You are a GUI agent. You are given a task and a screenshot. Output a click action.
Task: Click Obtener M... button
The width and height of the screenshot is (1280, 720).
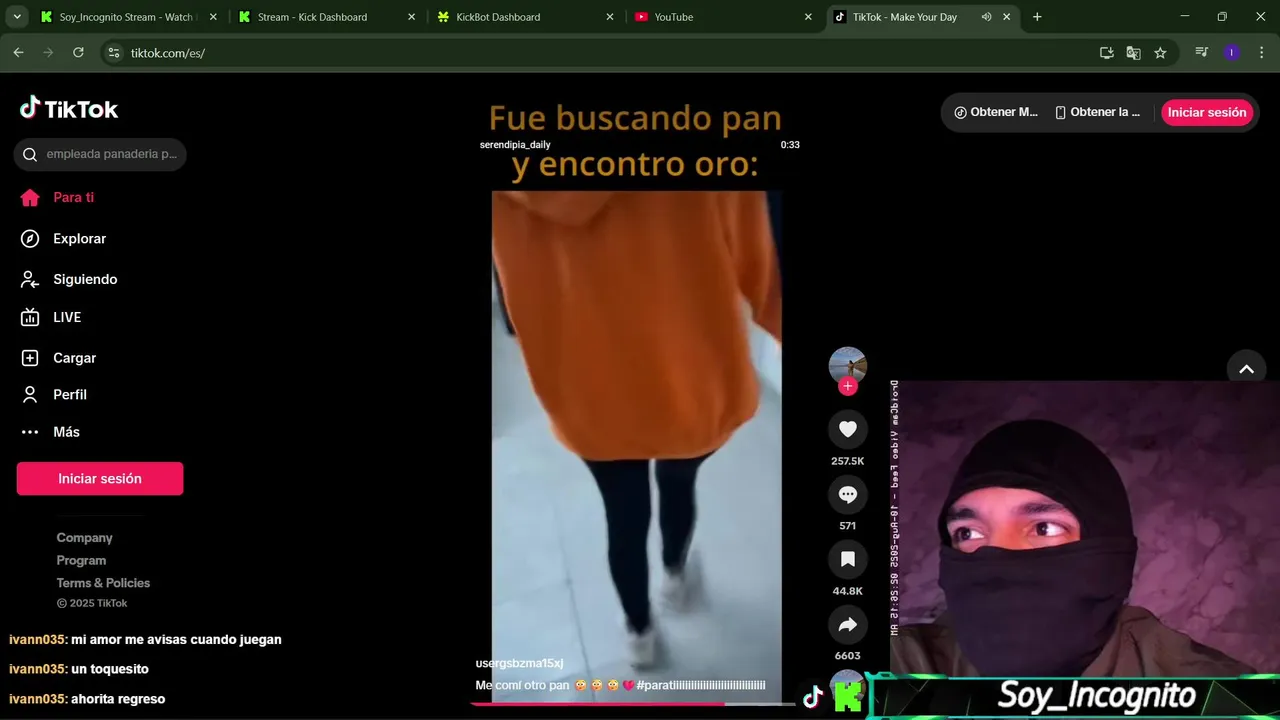[x=996, y=112]
